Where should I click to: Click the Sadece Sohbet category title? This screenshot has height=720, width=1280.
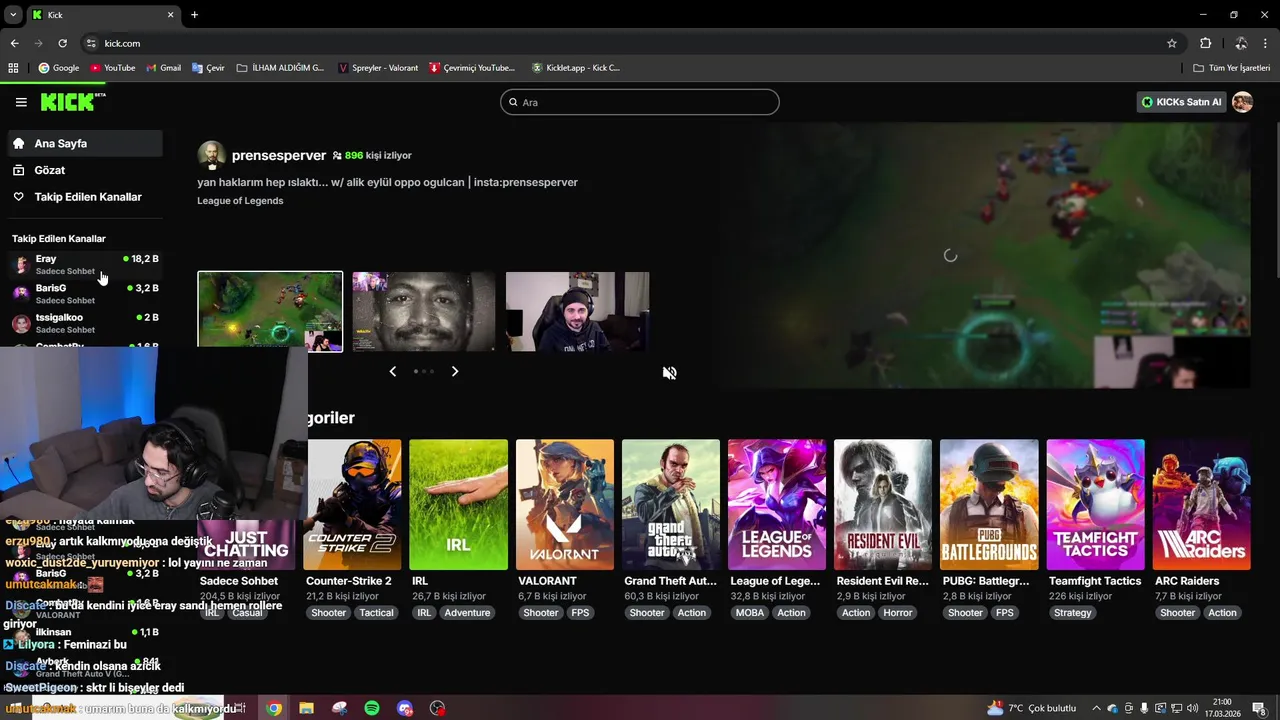[239, 581]
